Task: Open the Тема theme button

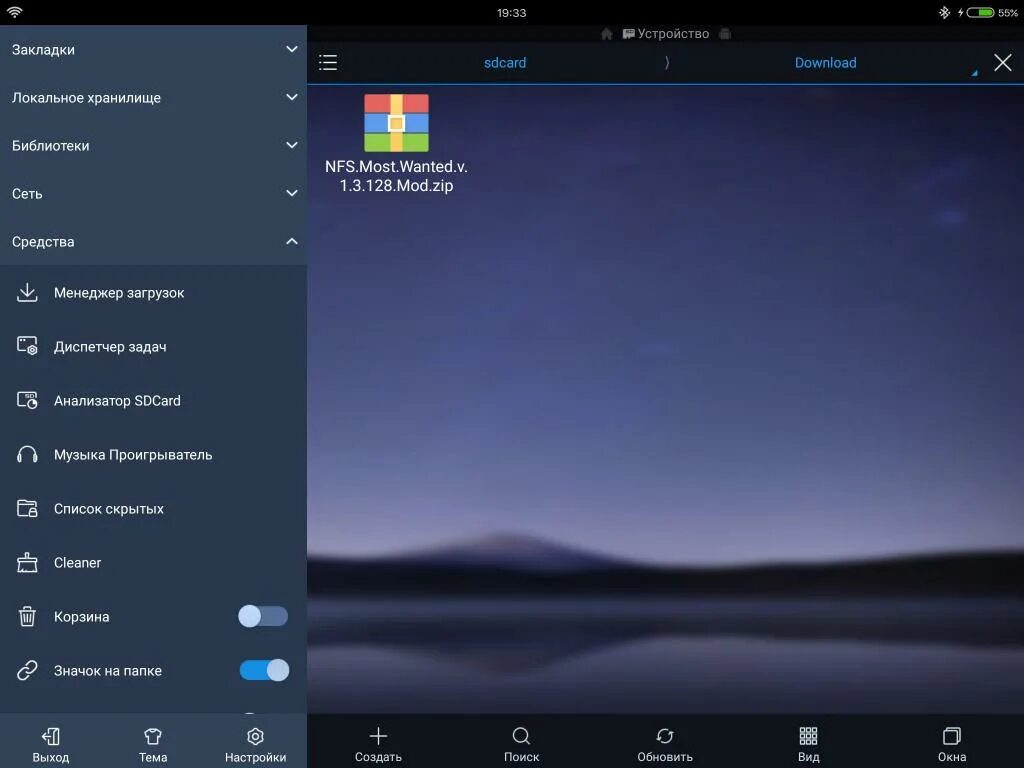Action: tap(153, 745)
